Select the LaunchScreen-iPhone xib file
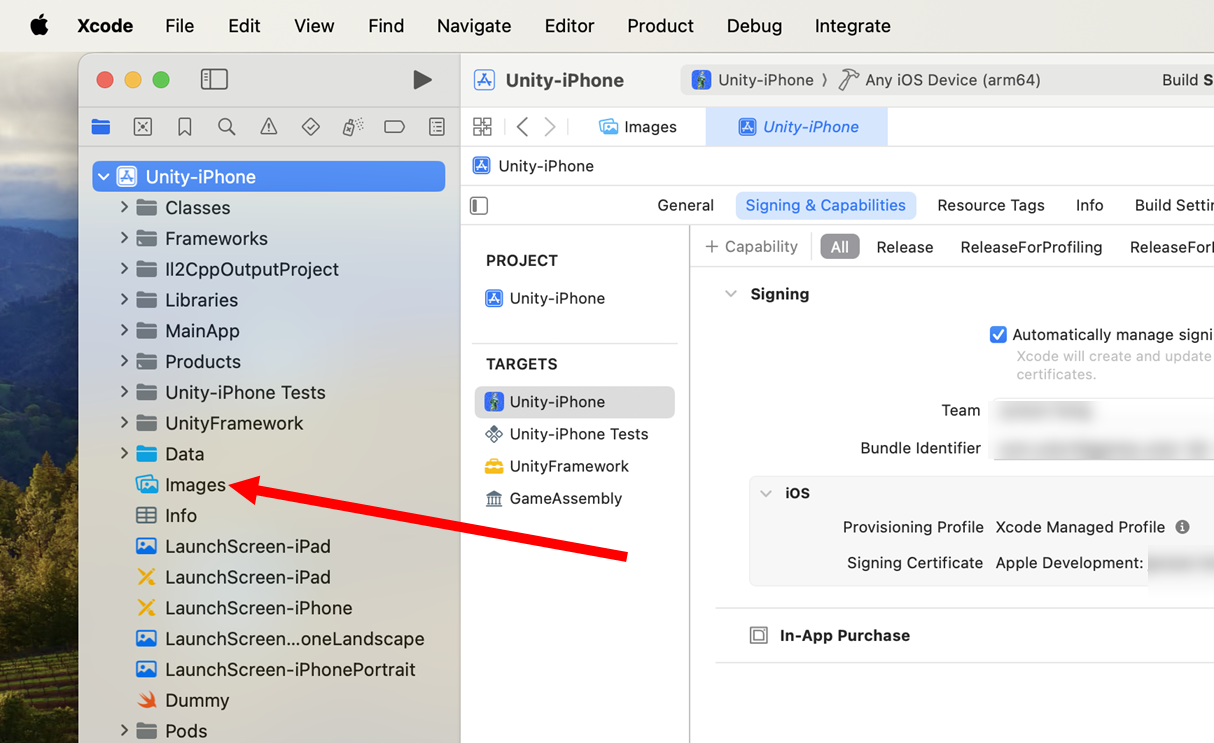 [244, 608]
